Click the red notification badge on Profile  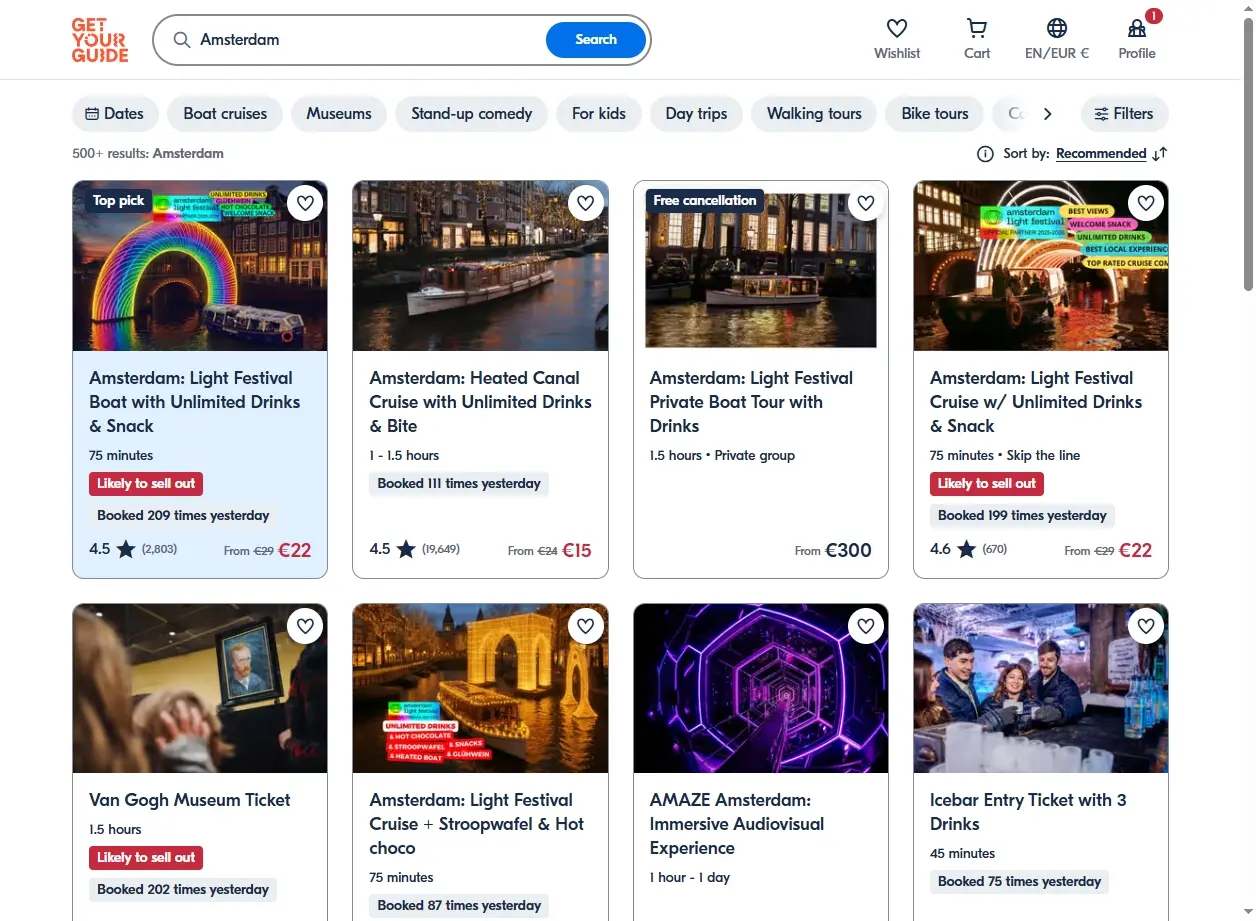(1154, 16)
